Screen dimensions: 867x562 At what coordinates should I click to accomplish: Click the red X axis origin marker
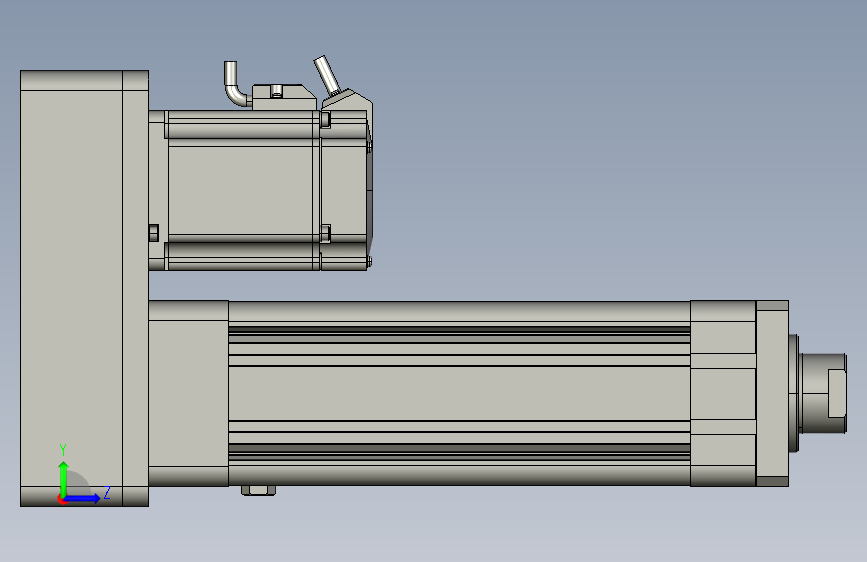(61, 499)
